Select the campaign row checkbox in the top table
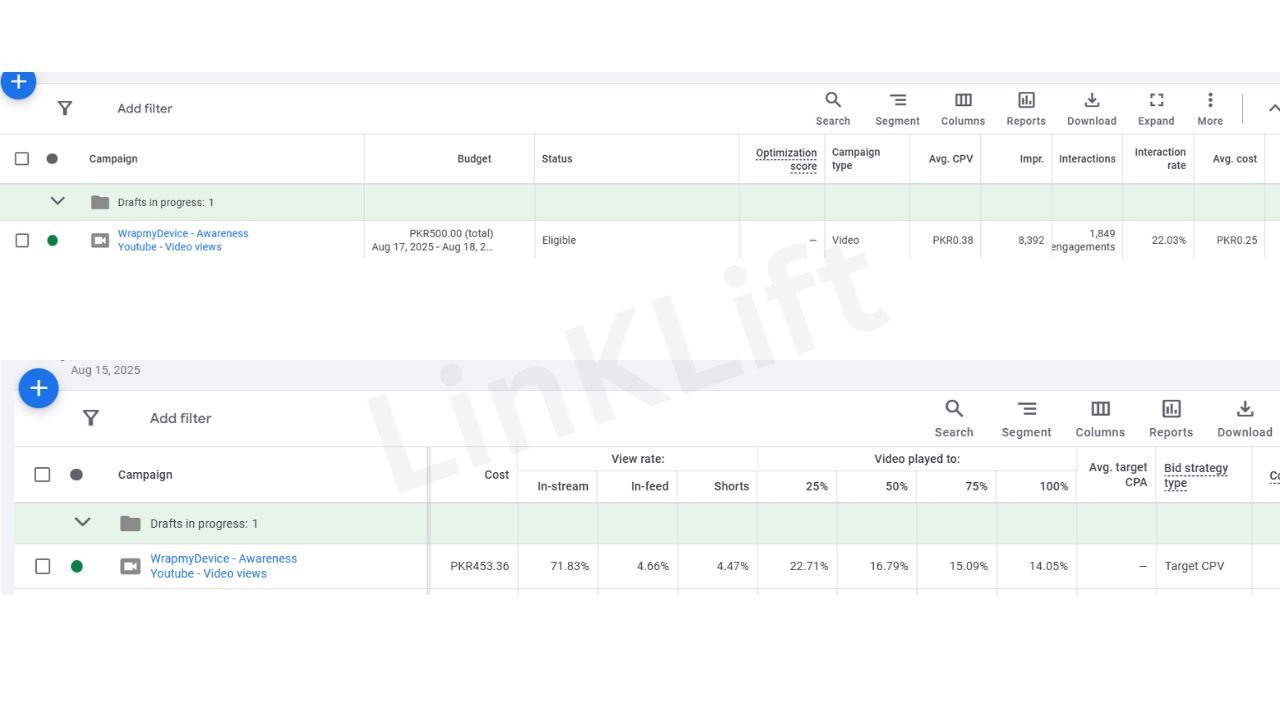The image size is (1280, 720). (22, 241)
